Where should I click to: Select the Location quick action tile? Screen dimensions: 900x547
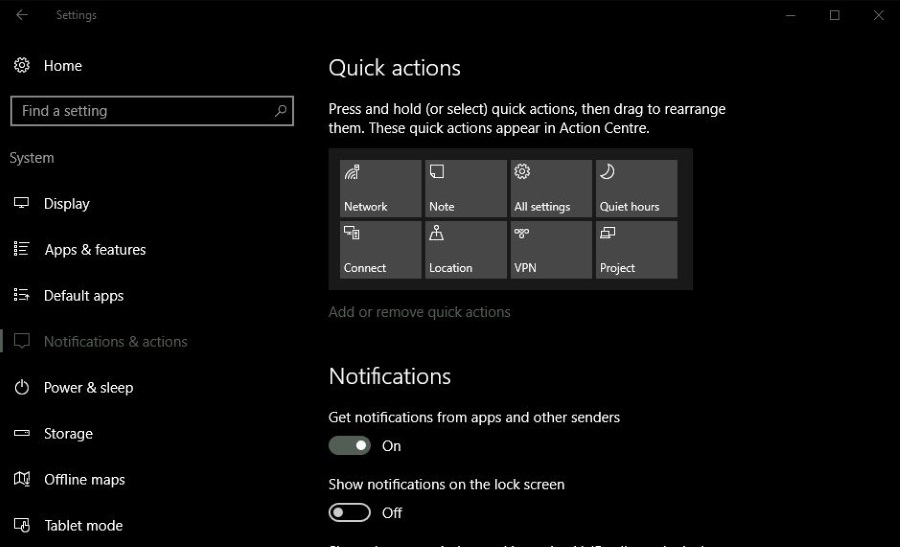[x=465, y=250]
